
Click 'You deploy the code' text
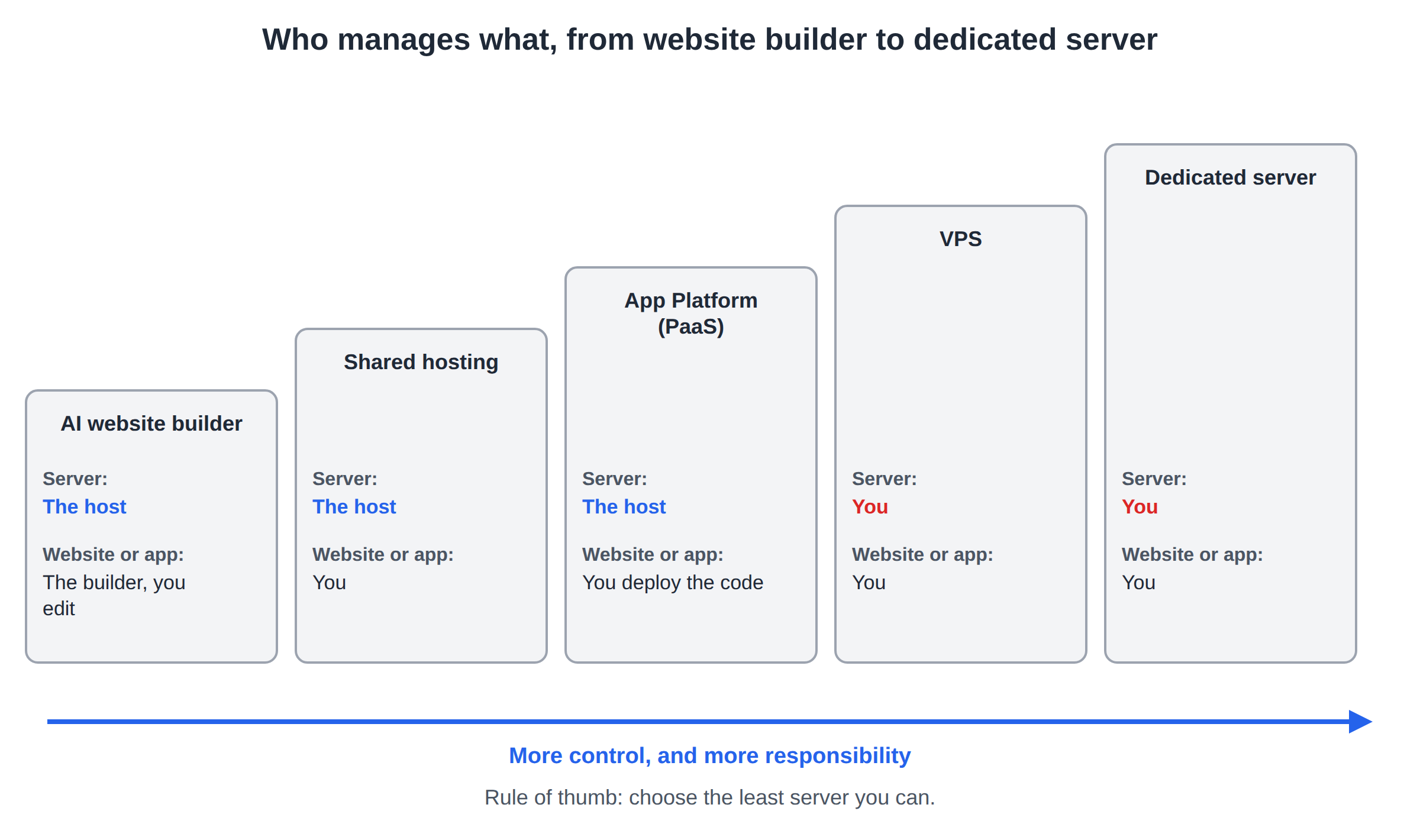[x=673, y=583]
